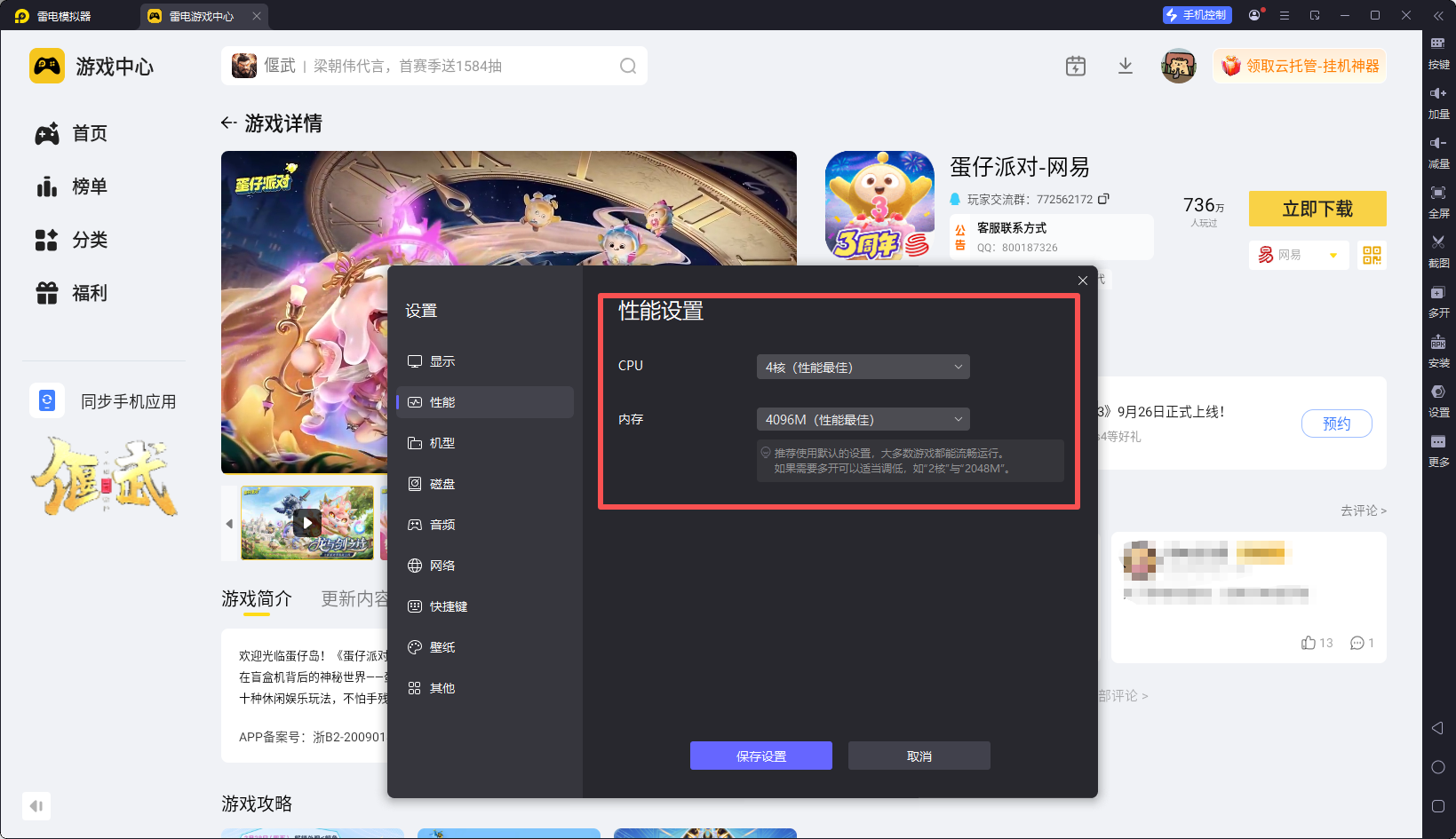Click the Android recent apps square button

tap(1438, 806)
